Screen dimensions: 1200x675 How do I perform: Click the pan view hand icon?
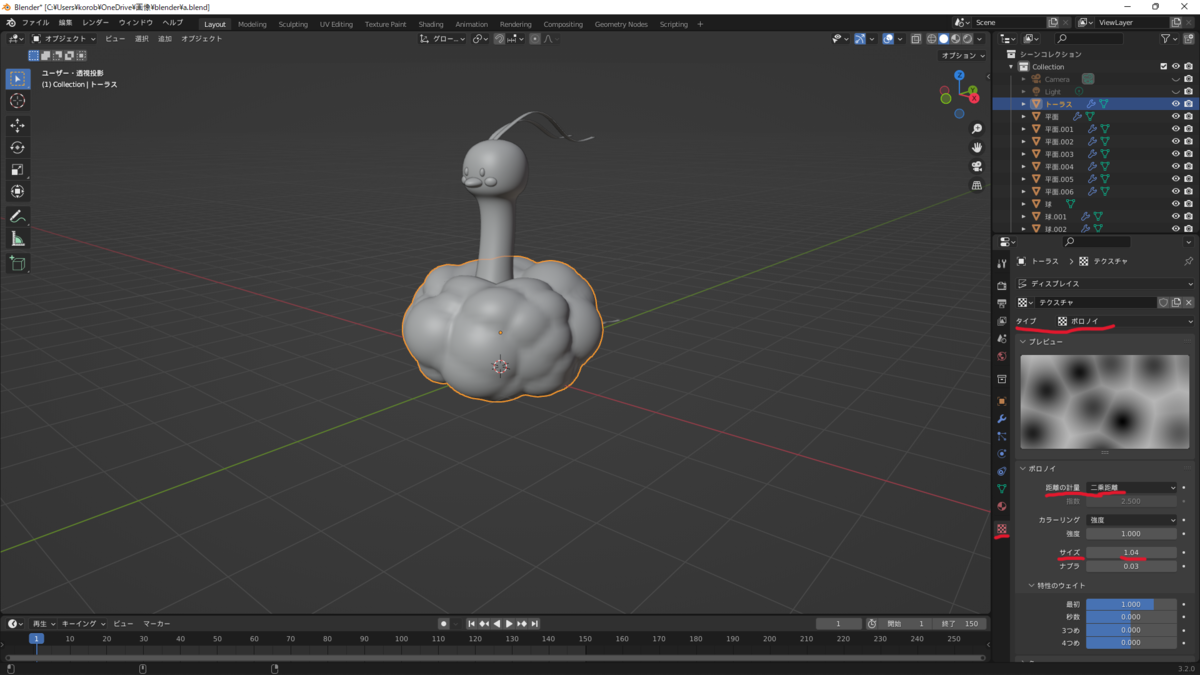[977, 147]
